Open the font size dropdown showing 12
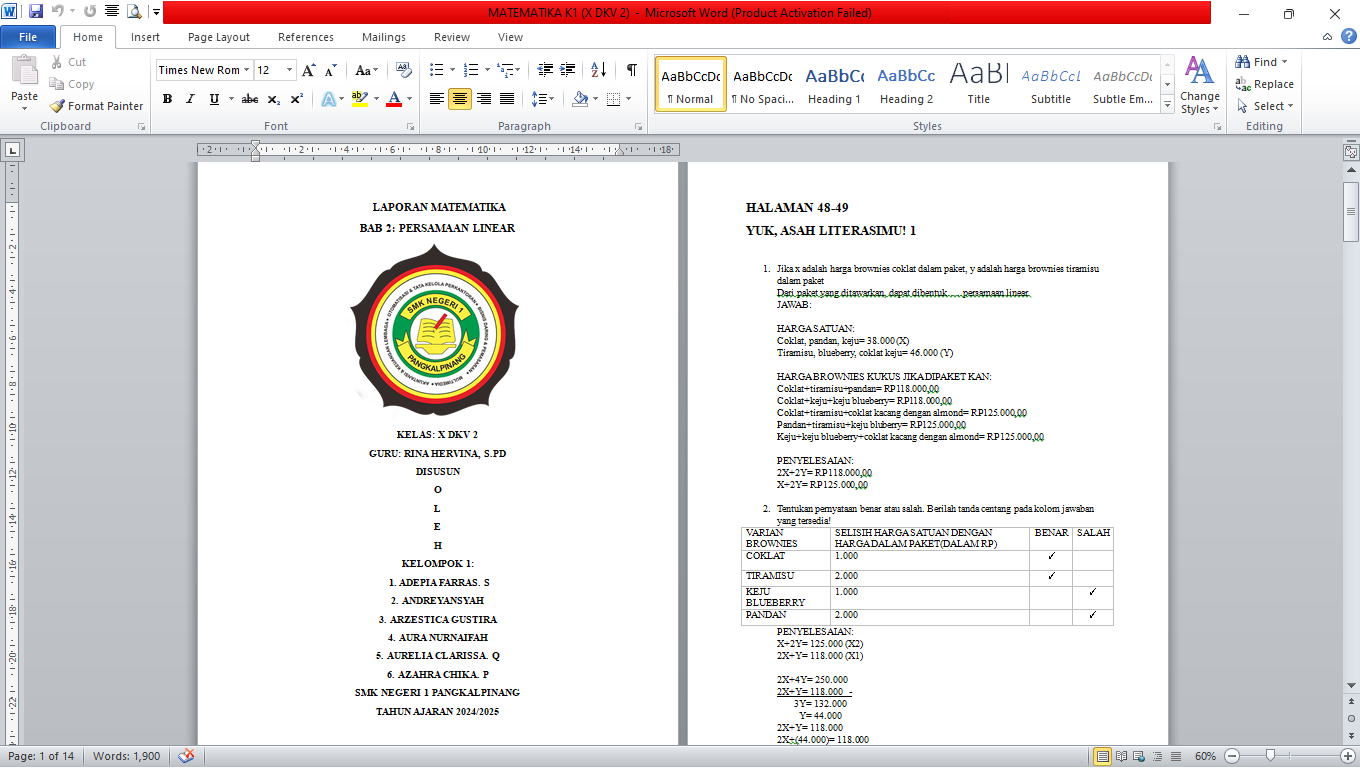Viewport: 1360px width, 768px height. coord(290,70)
